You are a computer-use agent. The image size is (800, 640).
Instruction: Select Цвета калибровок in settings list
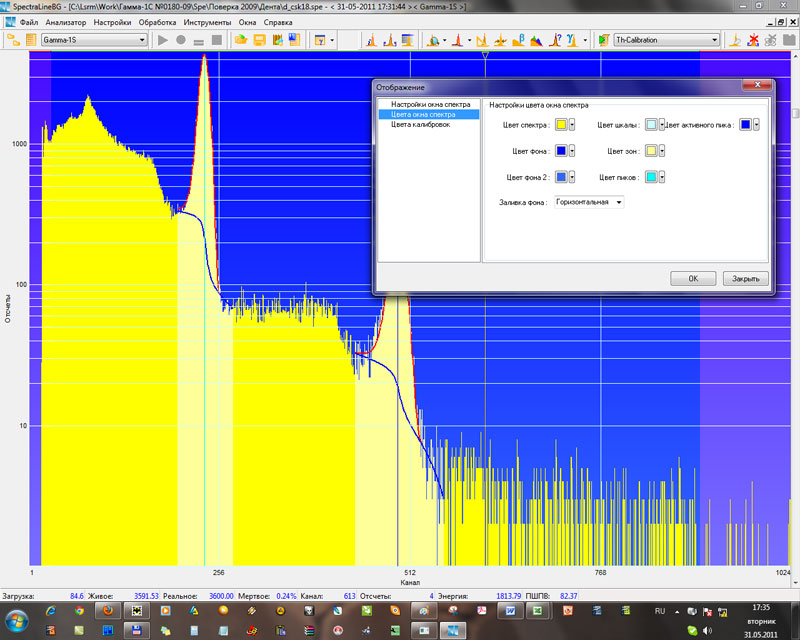coord(420,125)
